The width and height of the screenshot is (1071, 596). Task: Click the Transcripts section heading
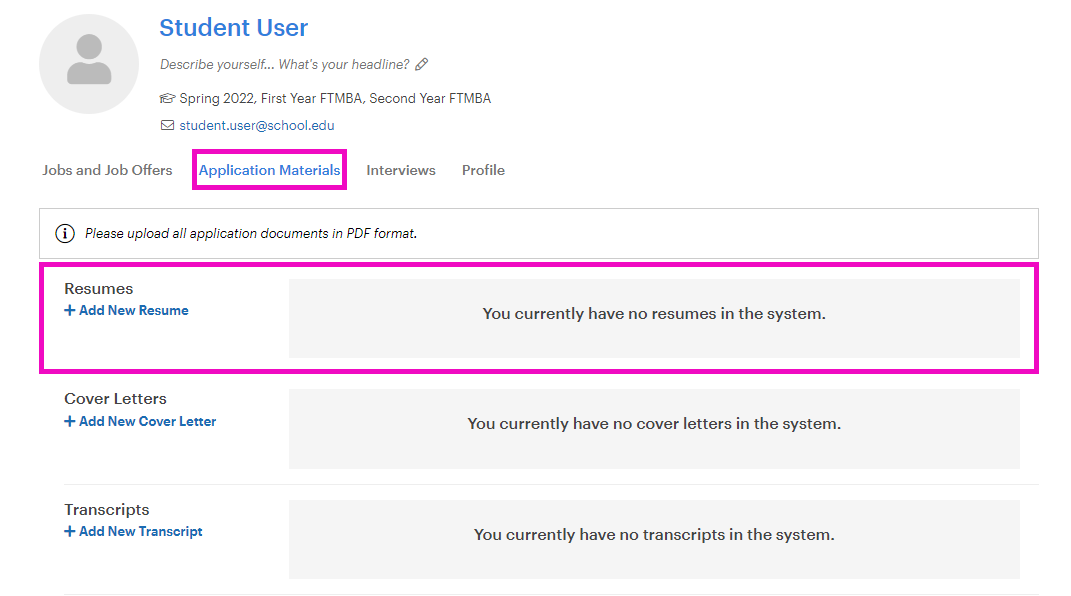[x=106, y=509]
